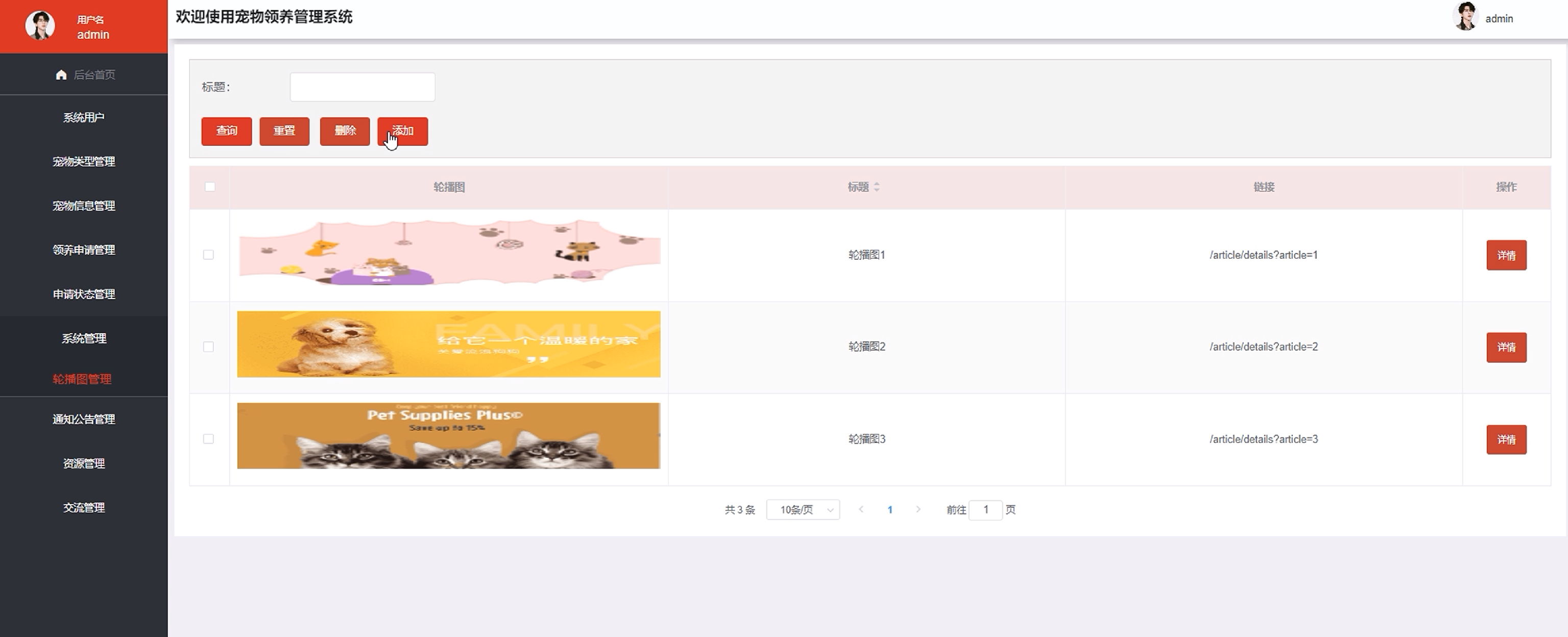Click the sidebar admin avatar image
The image size is (1568, 637).
click(40, 26)
